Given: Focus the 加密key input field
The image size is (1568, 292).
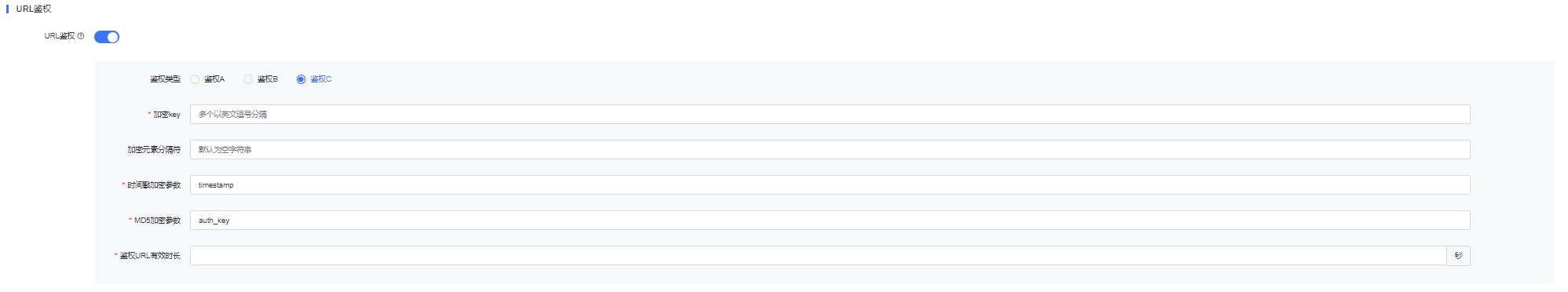Looking at the screenshot, I should coord(830,115).
